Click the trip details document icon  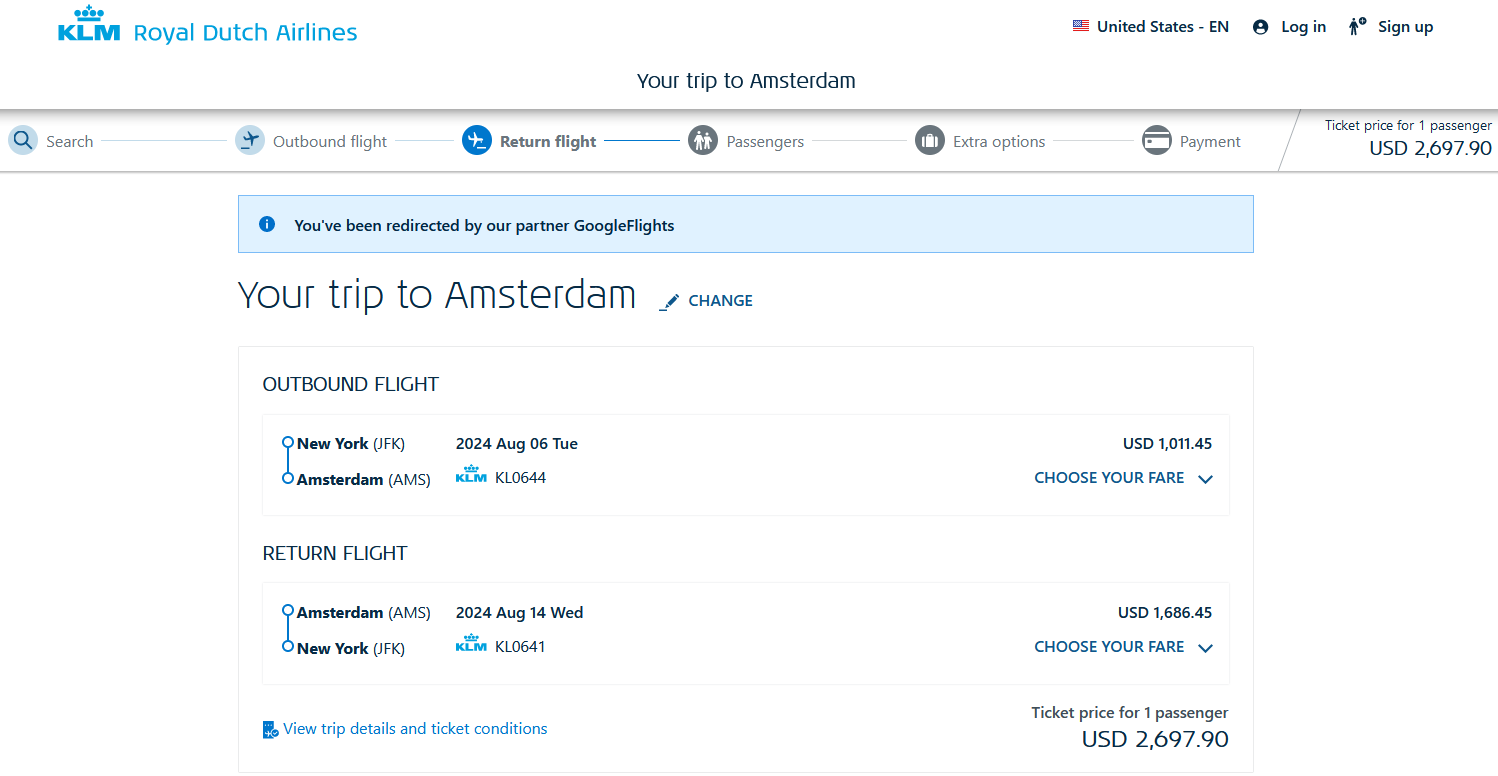tap(268, 729)
